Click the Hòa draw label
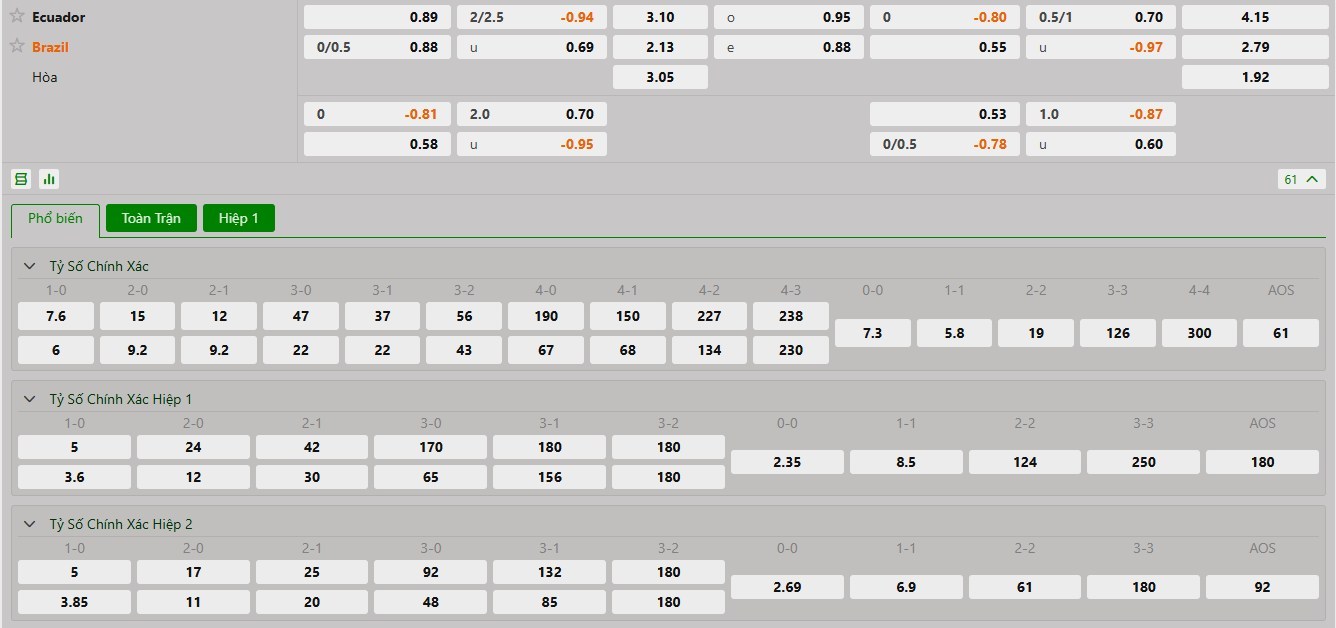Screen dimensions: 1336x628 pos(45,77)
